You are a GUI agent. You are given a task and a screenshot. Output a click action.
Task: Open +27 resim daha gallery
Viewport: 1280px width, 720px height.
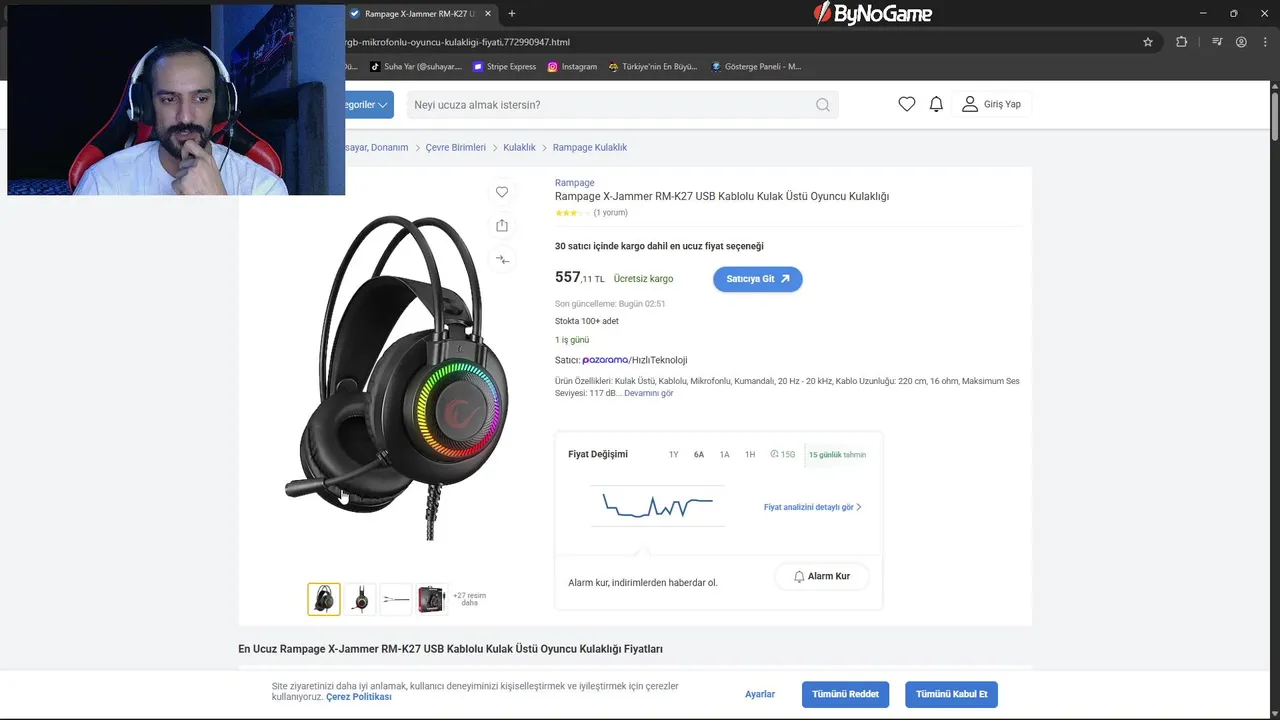click(x=470, y=599)
